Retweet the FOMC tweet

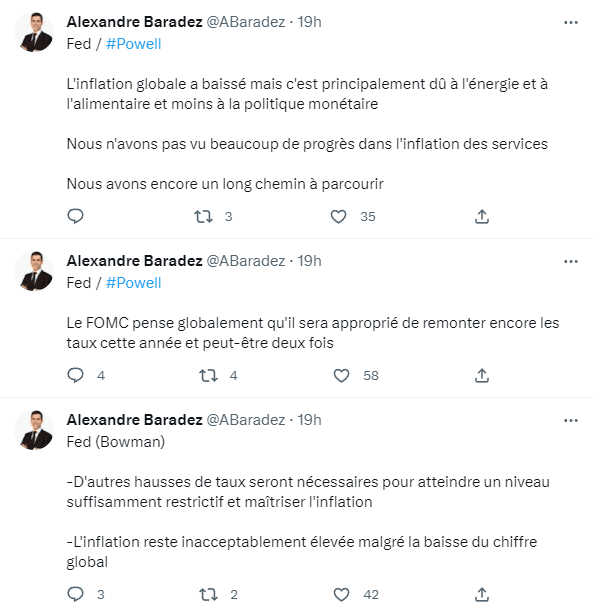coord(208,376)
